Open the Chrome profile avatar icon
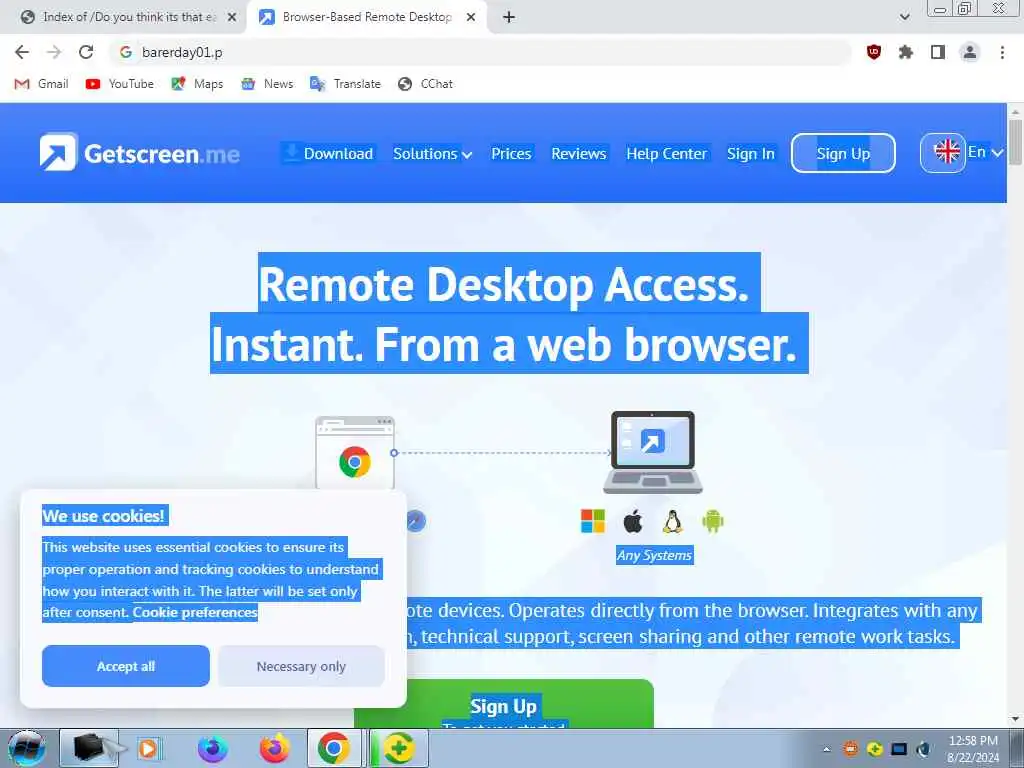The width and height of the screenshot is (1024, 768). click(970, 52)
